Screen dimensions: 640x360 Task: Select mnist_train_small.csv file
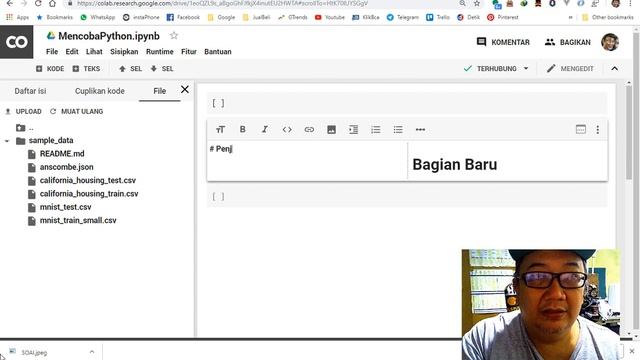tap(72, 220)
